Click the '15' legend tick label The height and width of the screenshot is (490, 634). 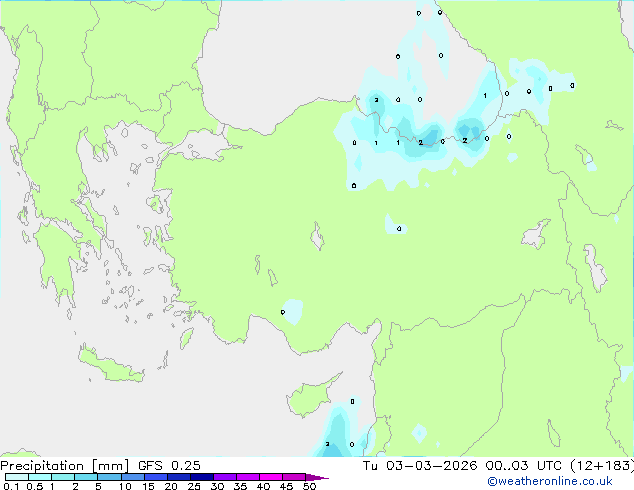(148, 486)
